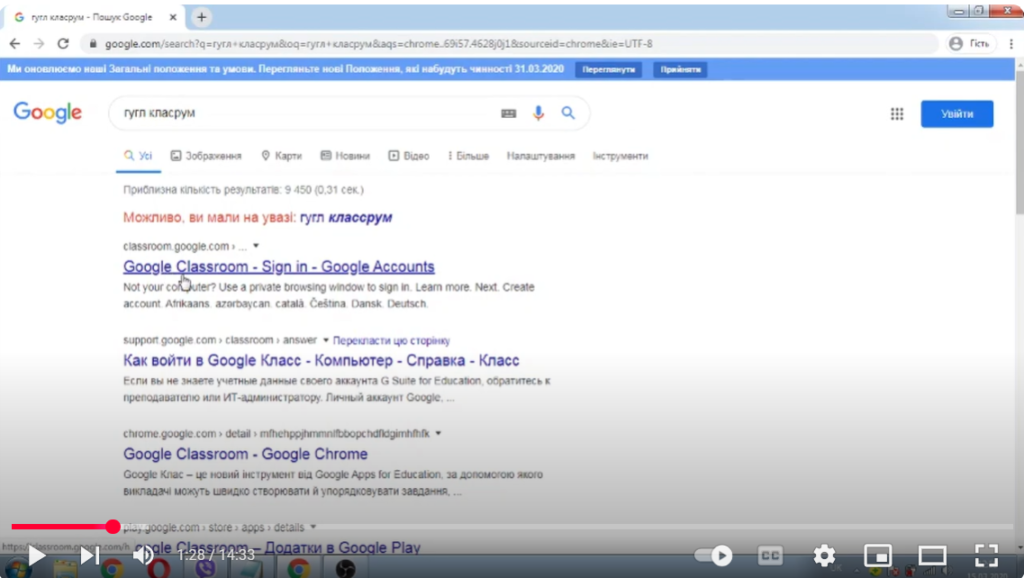Switch to theater mode
The height and width of the screenshot is (578, 1024).
pyautogui.click(x=932, y=555)
